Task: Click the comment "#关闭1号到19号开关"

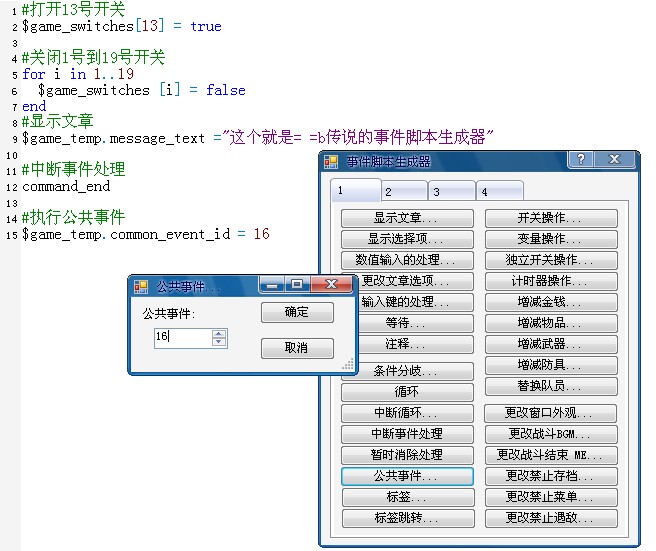Action: [94, 57]
